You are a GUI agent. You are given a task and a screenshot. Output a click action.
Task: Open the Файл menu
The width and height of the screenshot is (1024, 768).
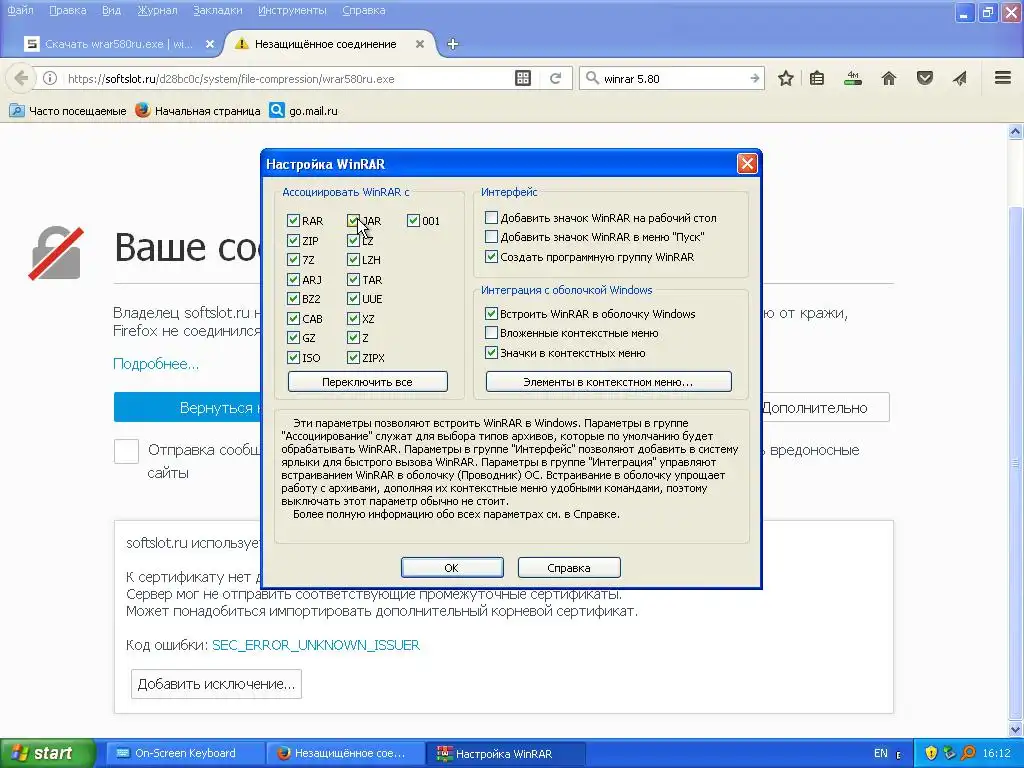coord(20,10)
